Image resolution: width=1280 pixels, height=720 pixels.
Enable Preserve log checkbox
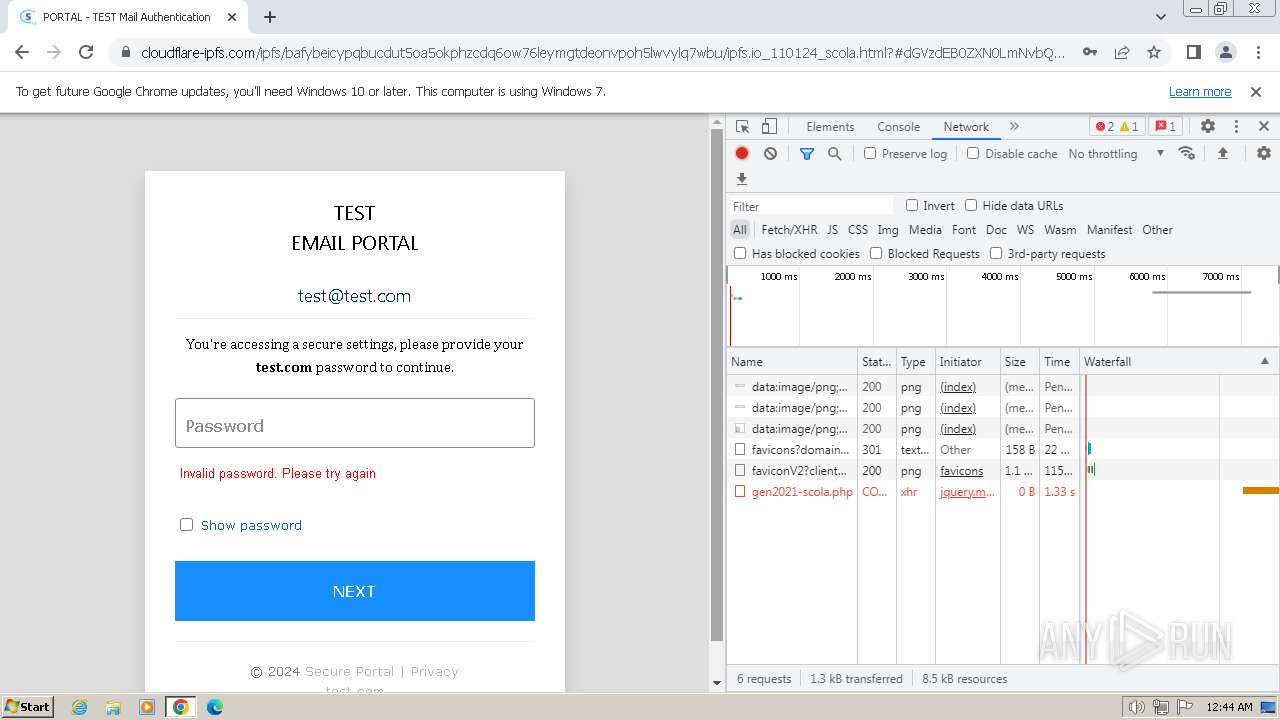870,153
